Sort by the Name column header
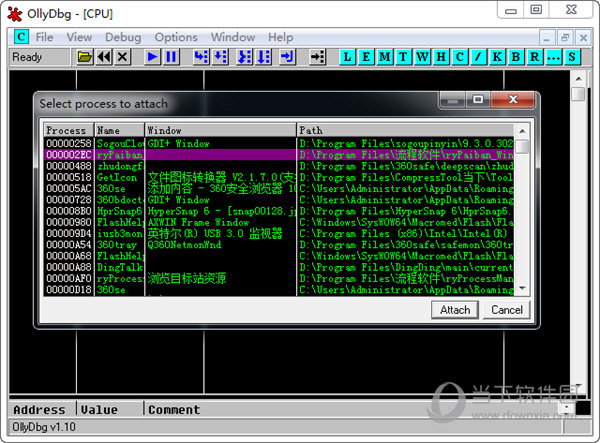This screenshot has height=443, width=600. tap(119, 130)
